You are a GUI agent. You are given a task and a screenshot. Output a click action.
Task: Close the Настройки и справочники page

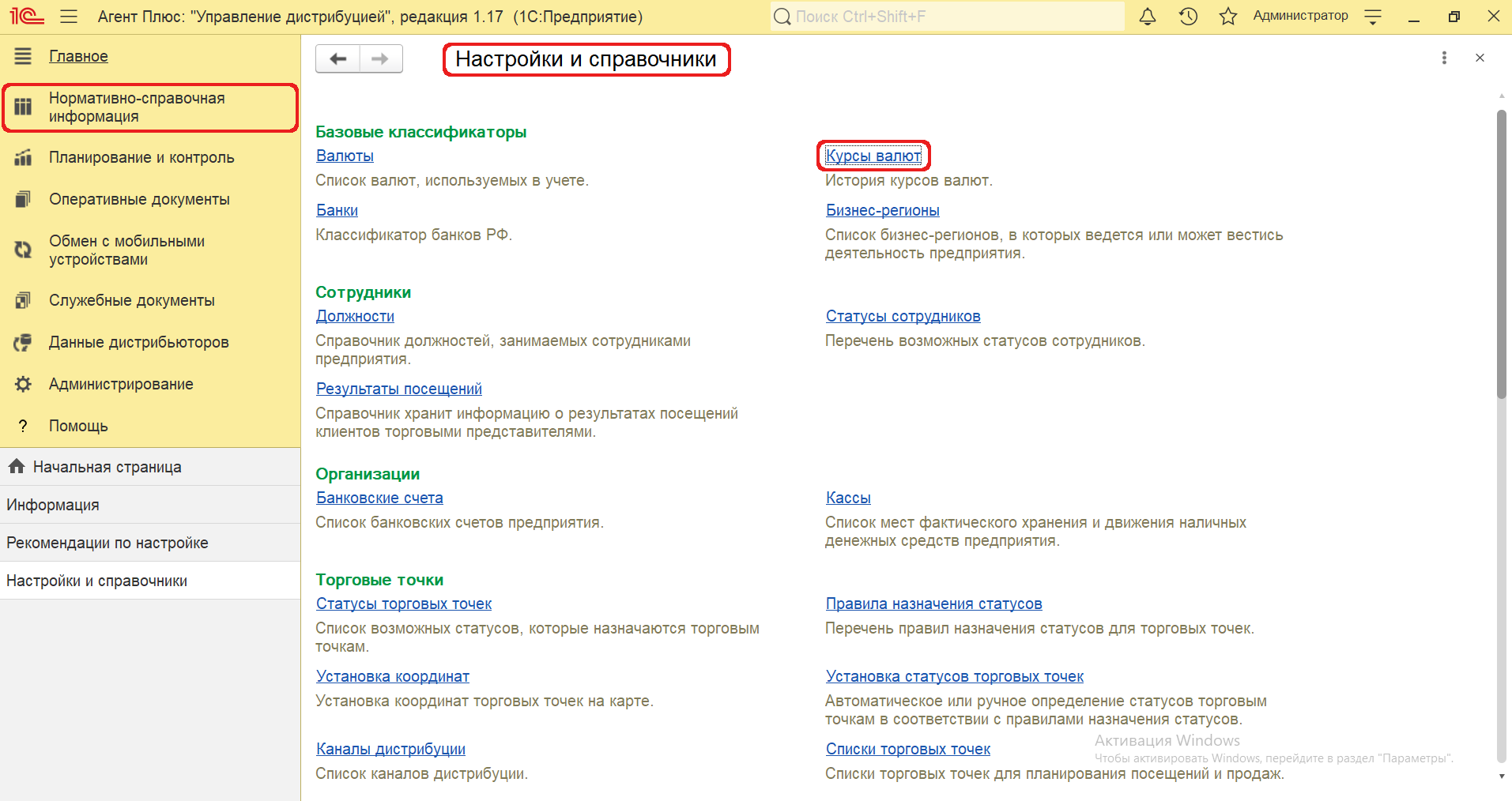pos(1480,58)
